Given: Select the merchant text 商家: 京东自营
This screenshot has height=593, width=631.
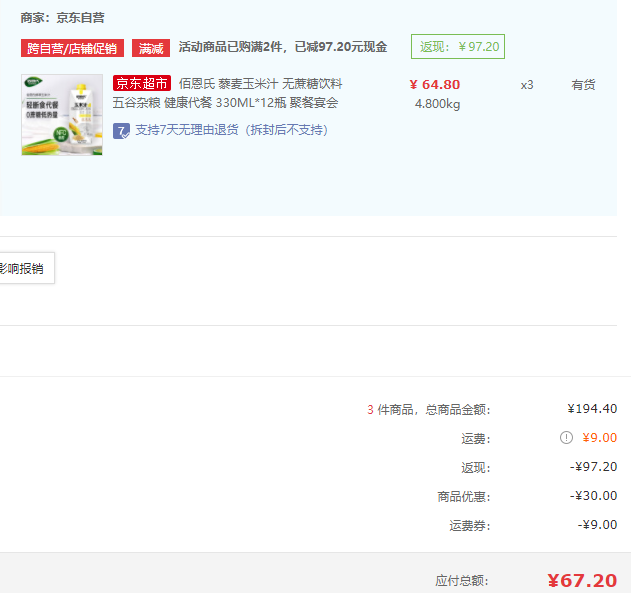Looking at the screenshot, I should coord(63,18).
